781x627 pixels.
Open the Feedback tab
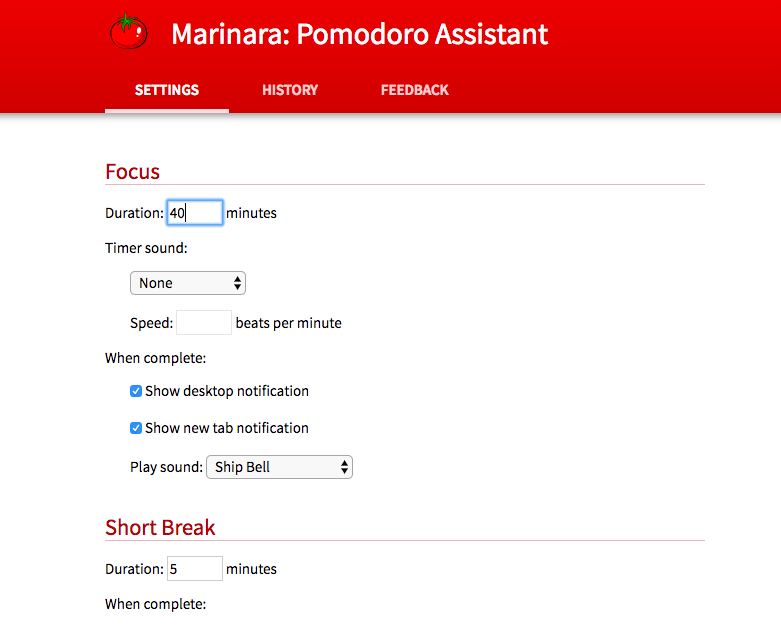[414, 90]
